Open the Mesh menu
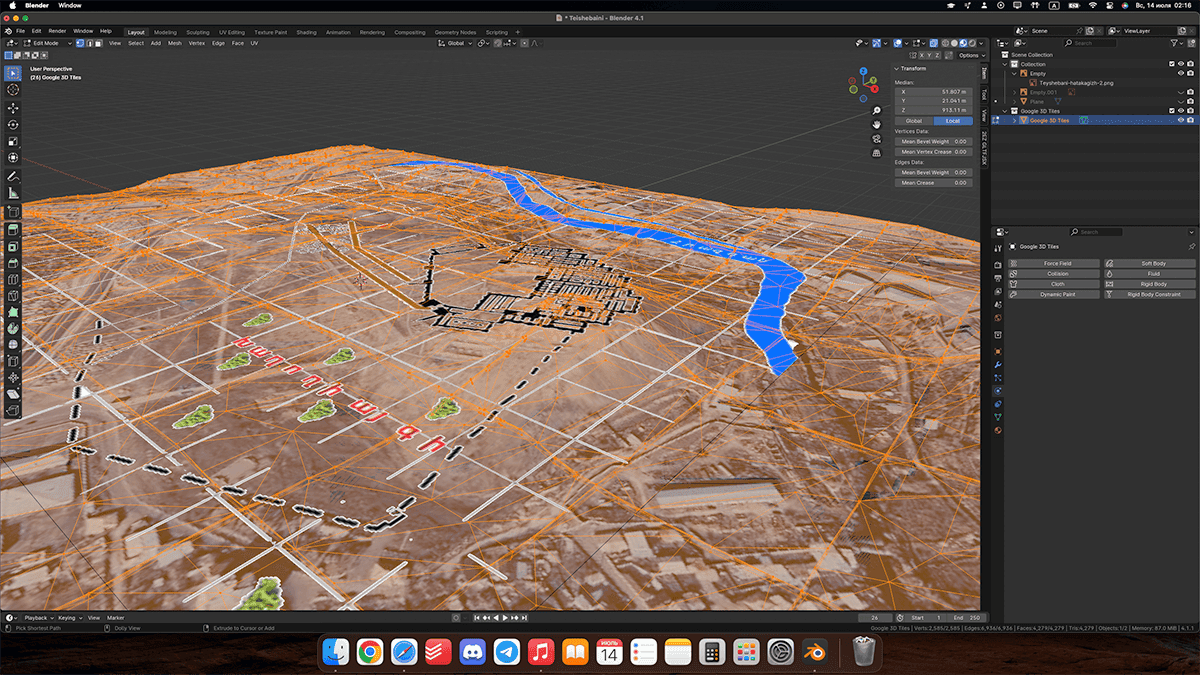 pos(175,43)
